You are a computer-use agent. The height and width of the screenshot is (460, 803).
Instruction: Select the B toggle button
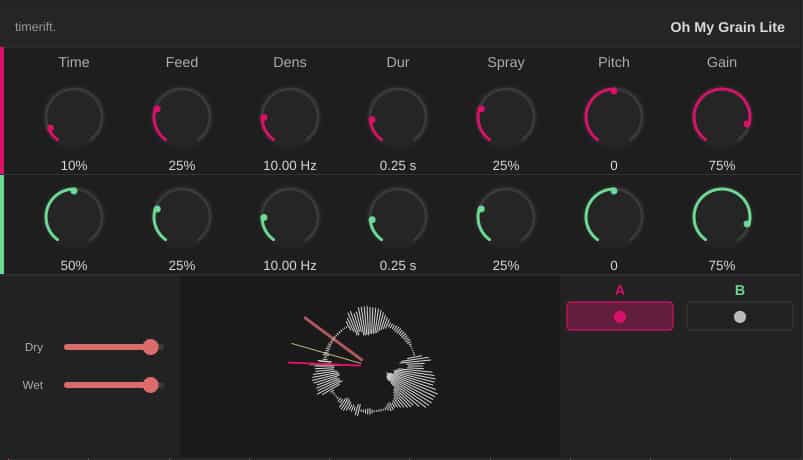(x=739, y=316)
